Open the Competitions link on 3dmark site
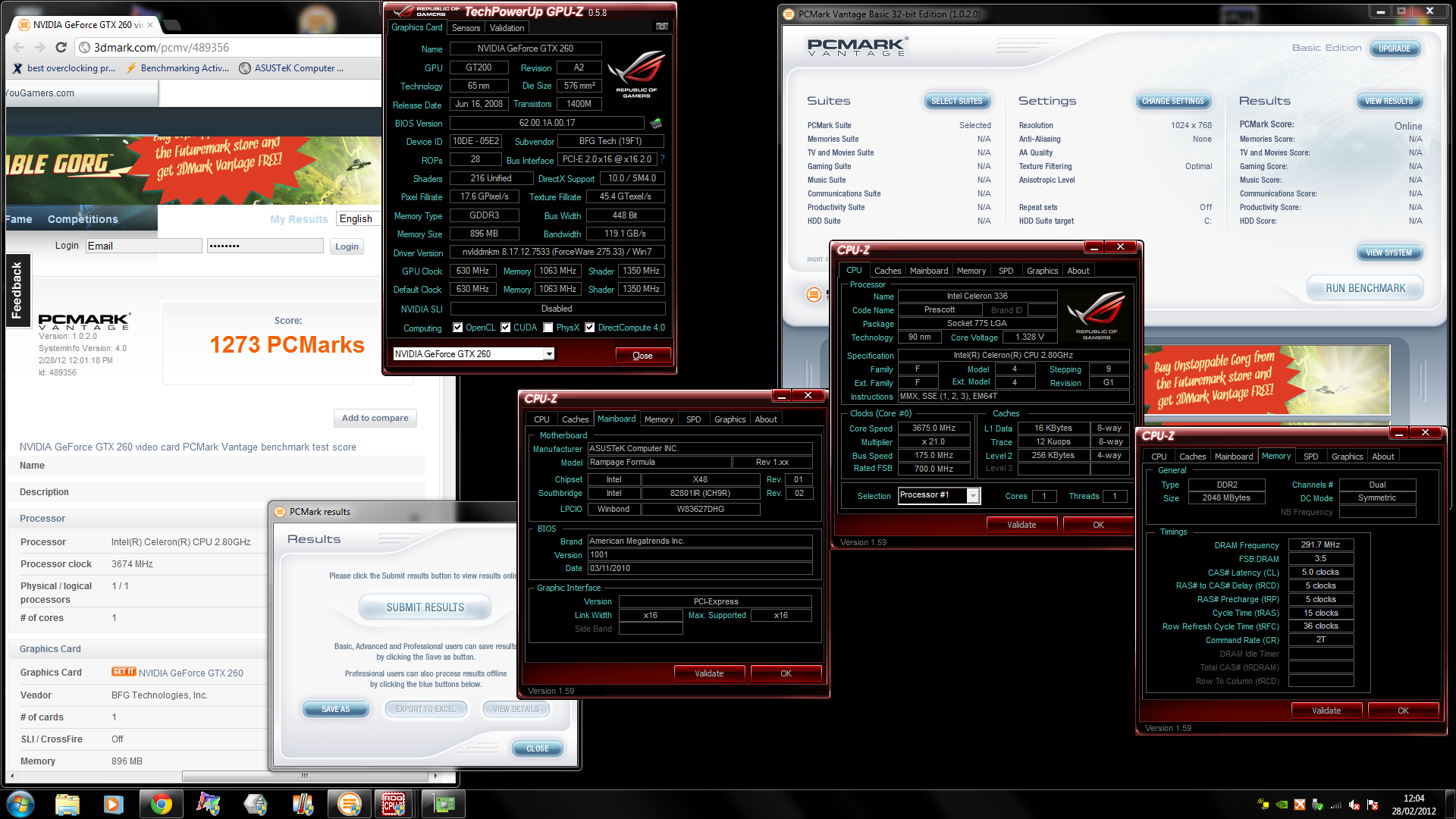This screenshot has width=1456, height=819. click(x=83, y=219)
